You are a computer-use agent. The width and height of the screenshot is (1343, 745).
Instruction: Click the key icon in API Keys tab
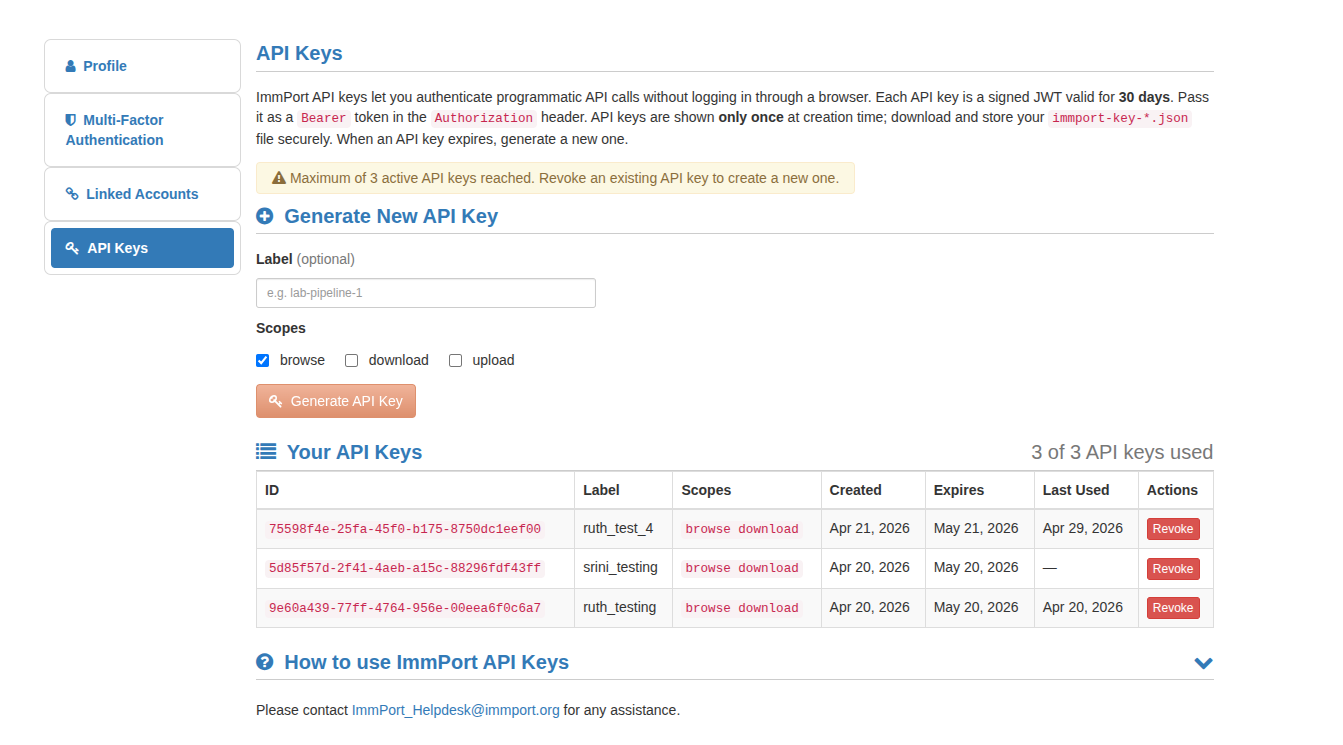(72, 248)
